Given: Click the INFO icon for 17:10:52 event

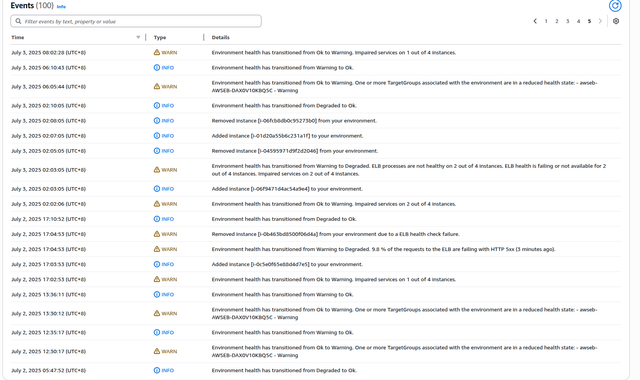Looking at the screenshot, I should [157, 219].
